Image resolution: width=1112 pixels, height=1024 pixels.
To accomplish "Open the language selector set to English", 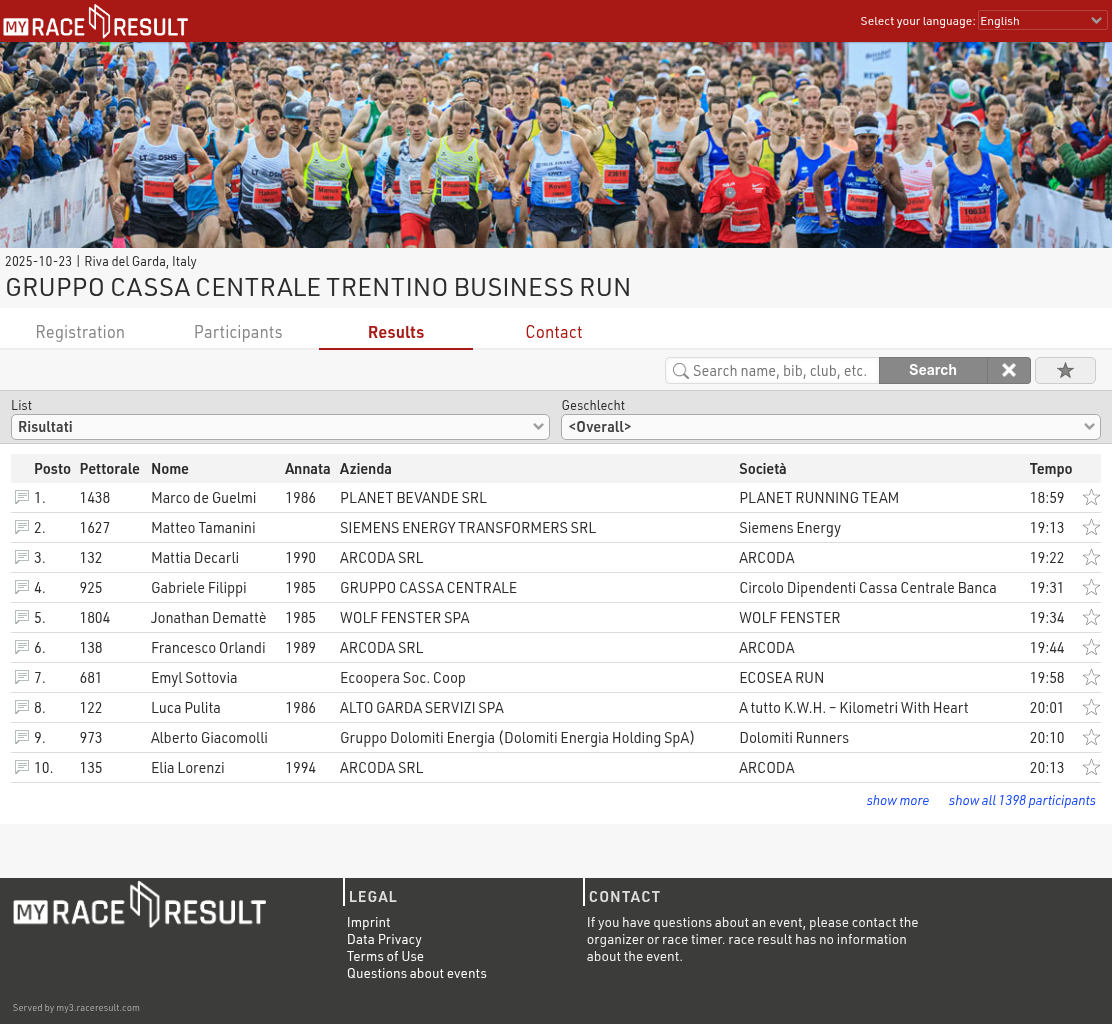I will (x=1042, y=21).
